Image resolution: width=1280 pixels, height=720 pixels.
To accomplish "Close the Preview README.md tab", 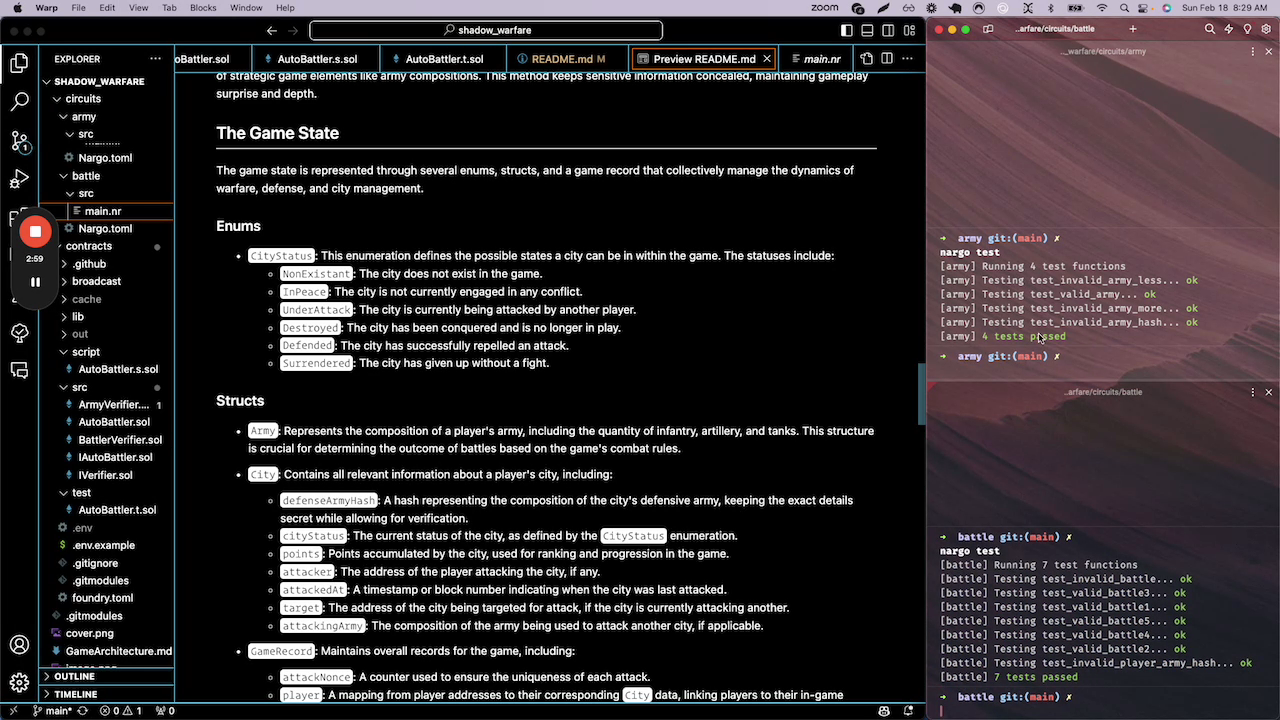I will tap(767, 59).
